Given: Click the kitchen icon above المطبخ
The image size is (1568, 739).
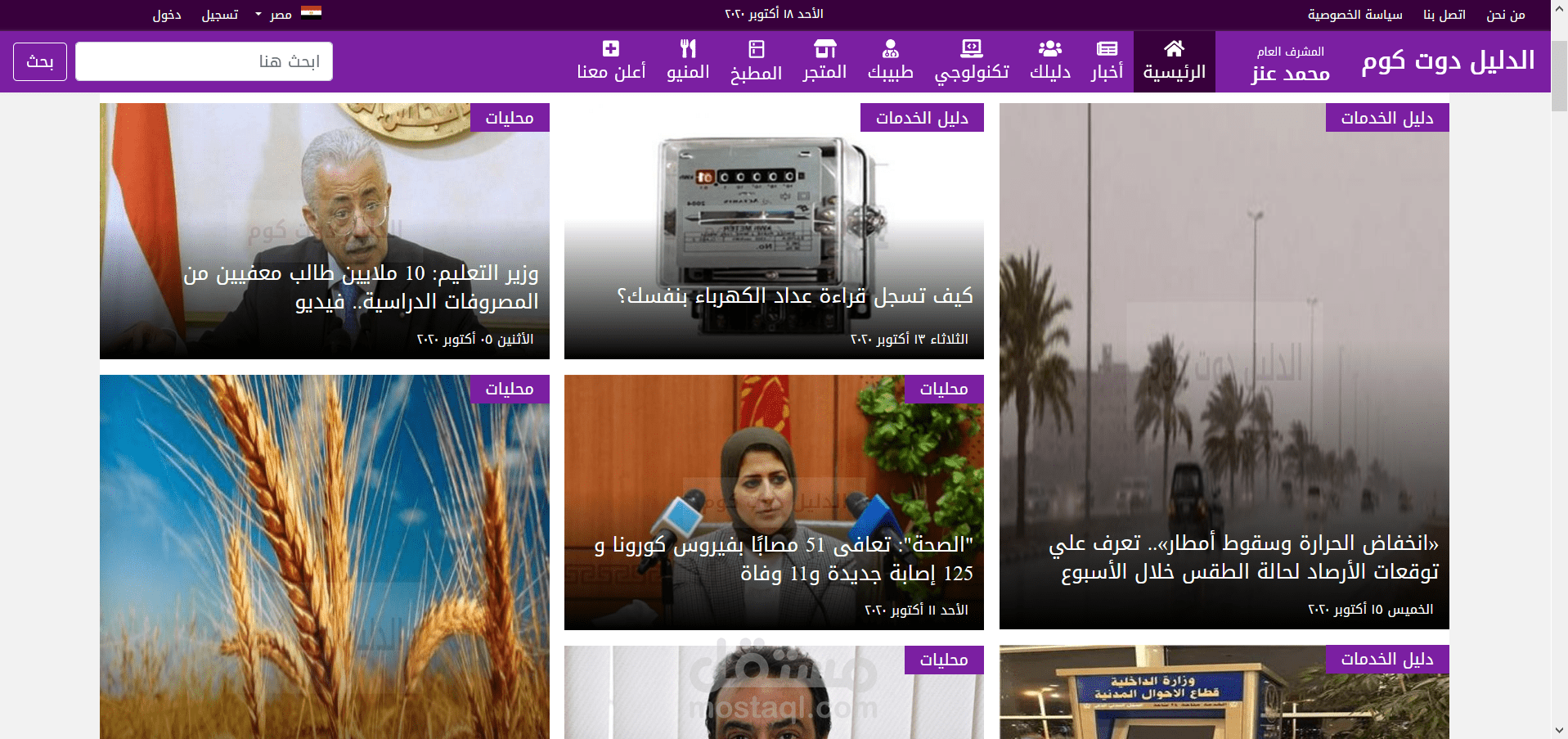Looking at the screenshot, I should pyautogui.click(x=757, y=48).
